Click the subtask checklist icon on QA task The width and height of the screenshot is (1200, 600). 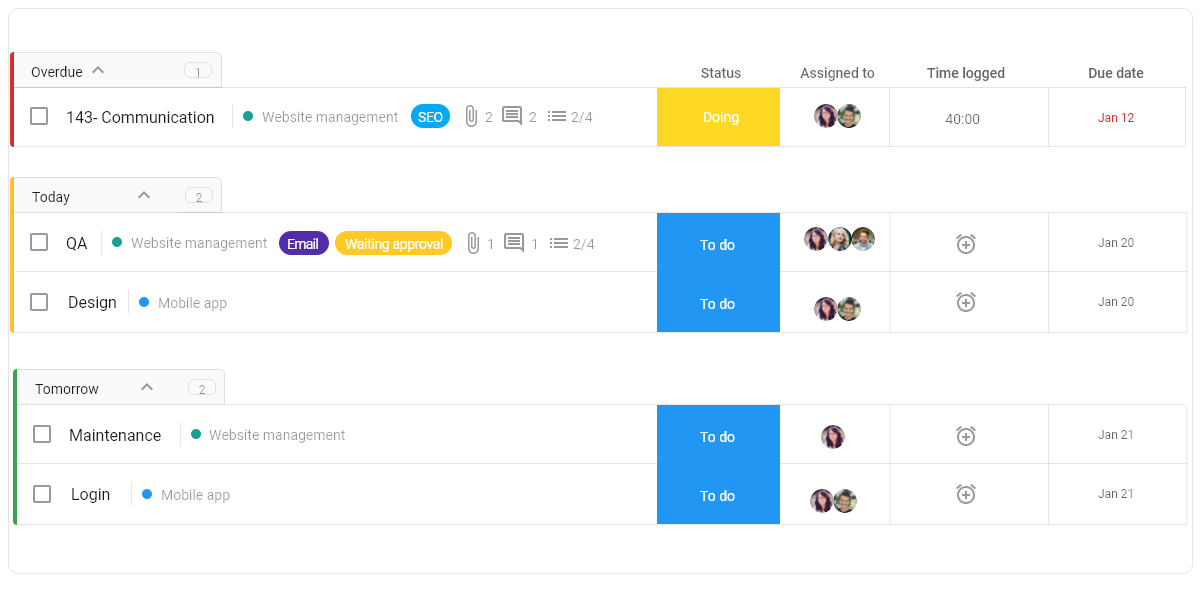coord(559,243)
